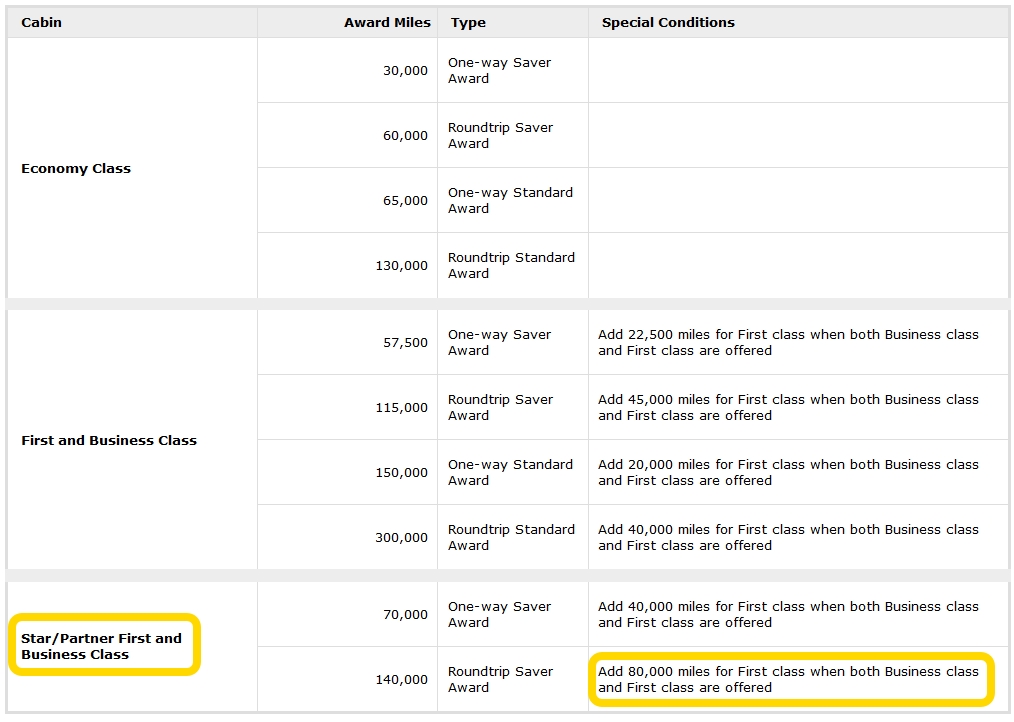The image size is (1014, 722).
Task: Select the Type column header
Action: (468, 22)
